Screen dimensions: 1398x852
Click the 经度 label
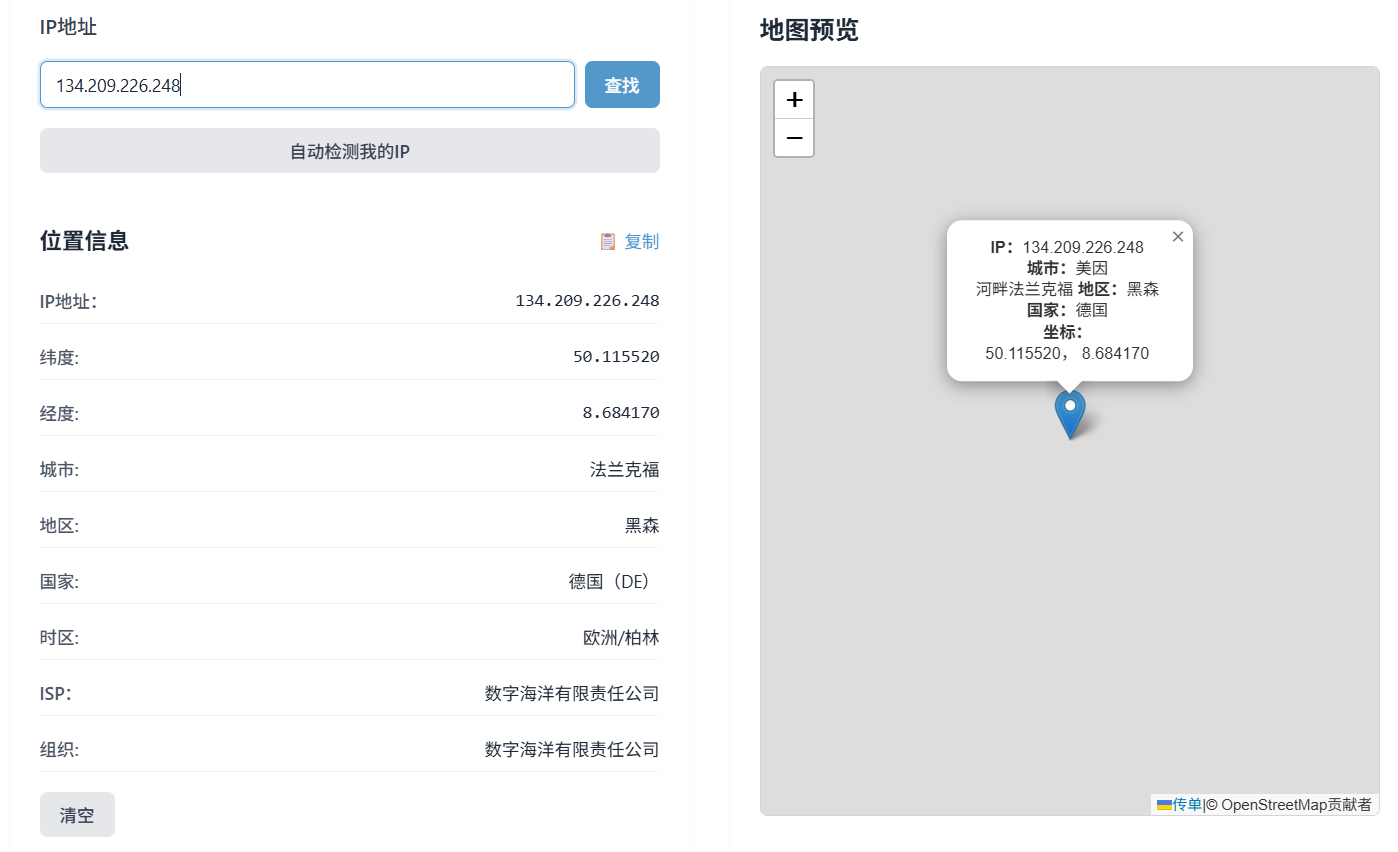tap(59, 413)
